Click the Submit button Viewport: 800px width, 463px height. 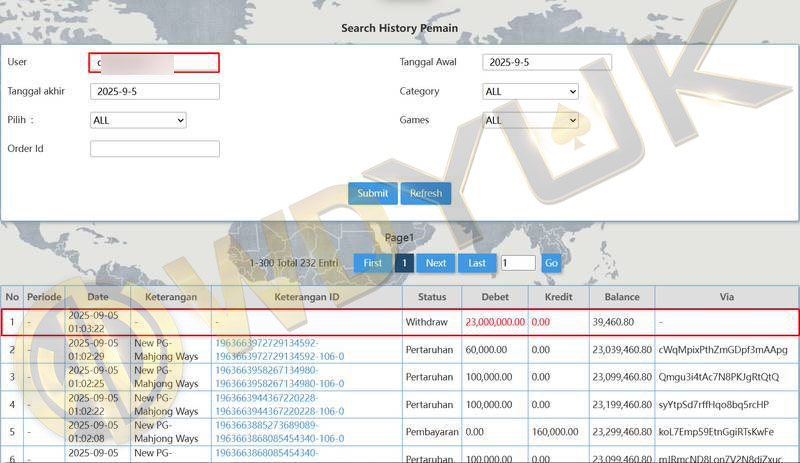pos(372,193)
